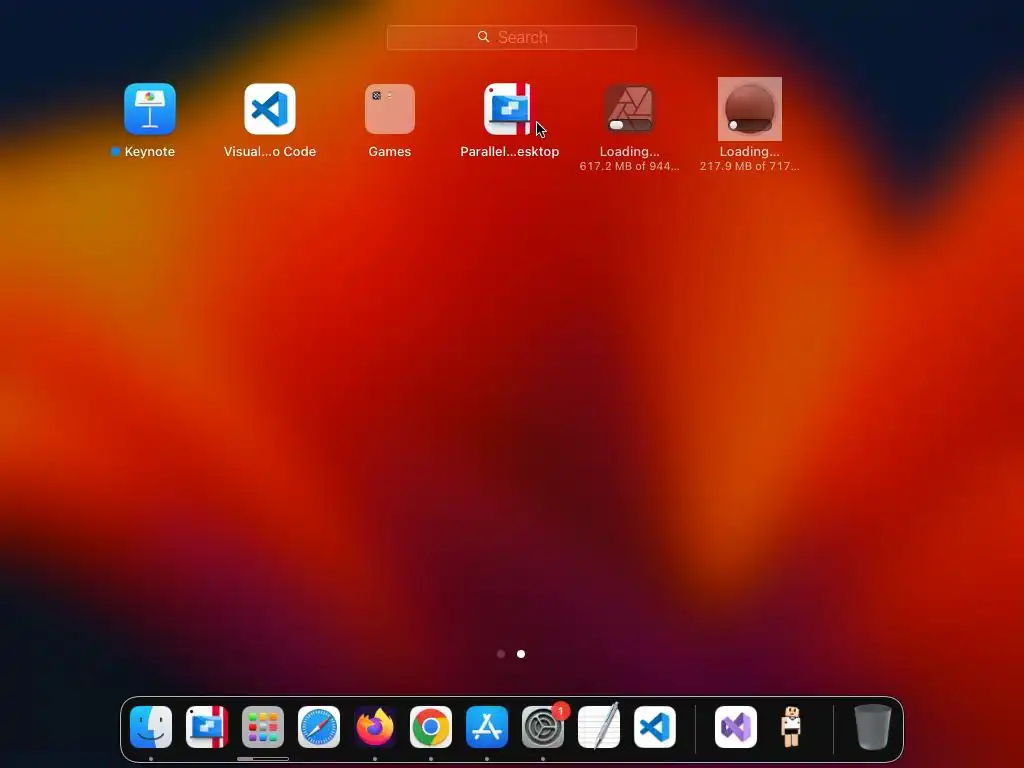Open the App Store from the Dock
This screenshot has width=1024, height=768.
(487, 727)
